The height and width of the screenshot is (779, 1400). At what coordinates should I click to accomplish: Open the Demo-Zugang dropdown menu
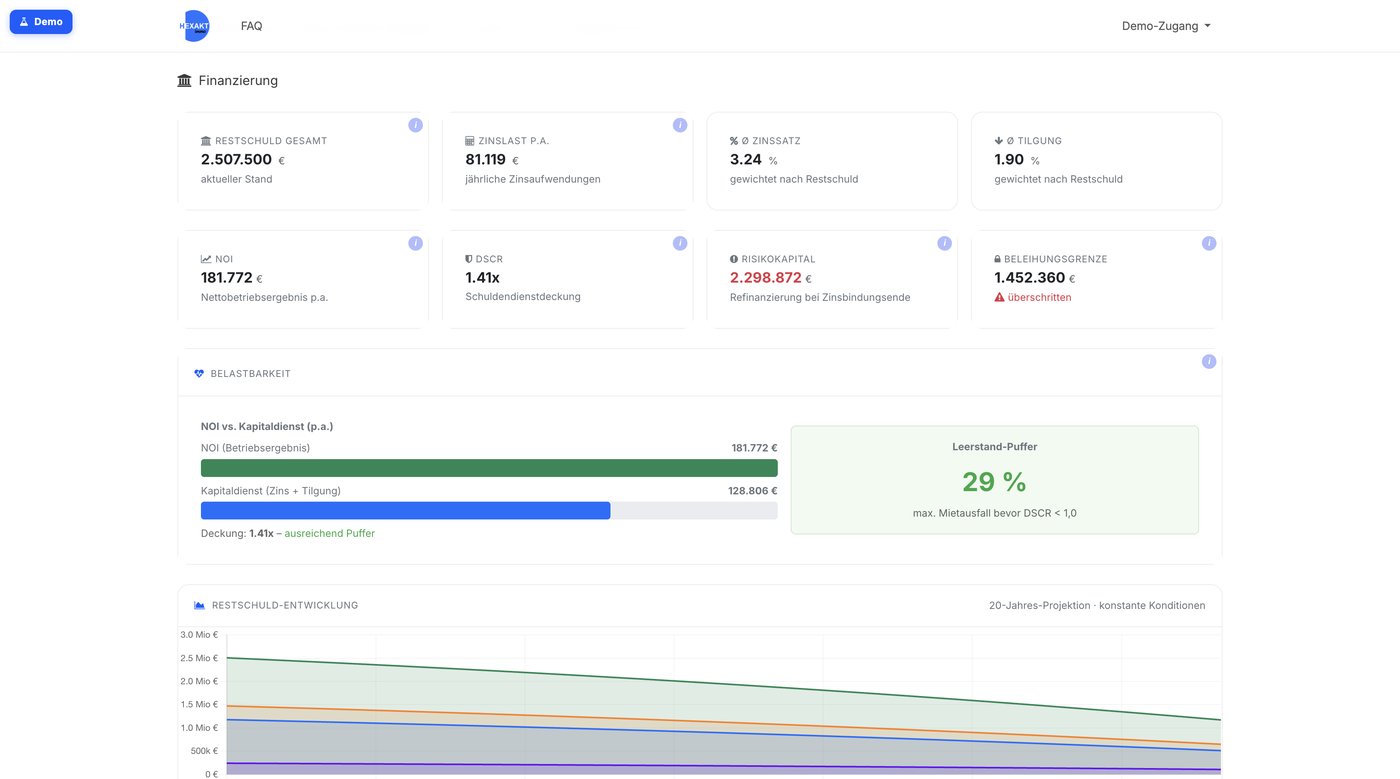[1166, 26]
